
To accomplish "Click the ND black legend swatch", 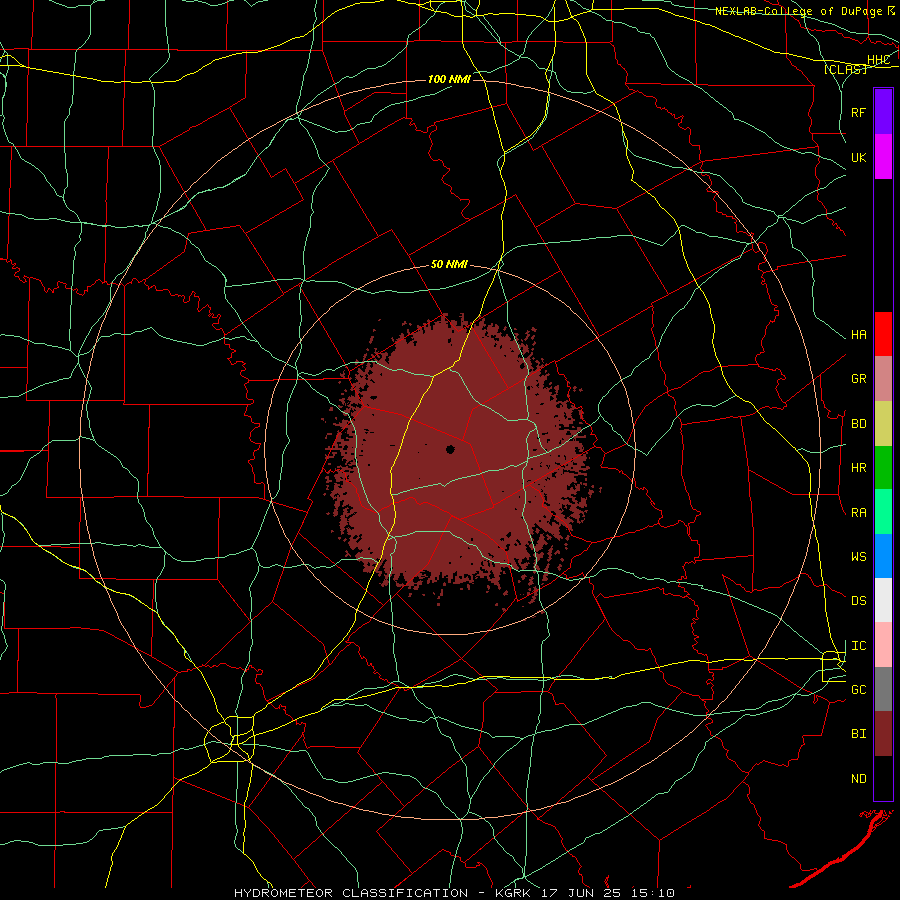I will [883, 778].
